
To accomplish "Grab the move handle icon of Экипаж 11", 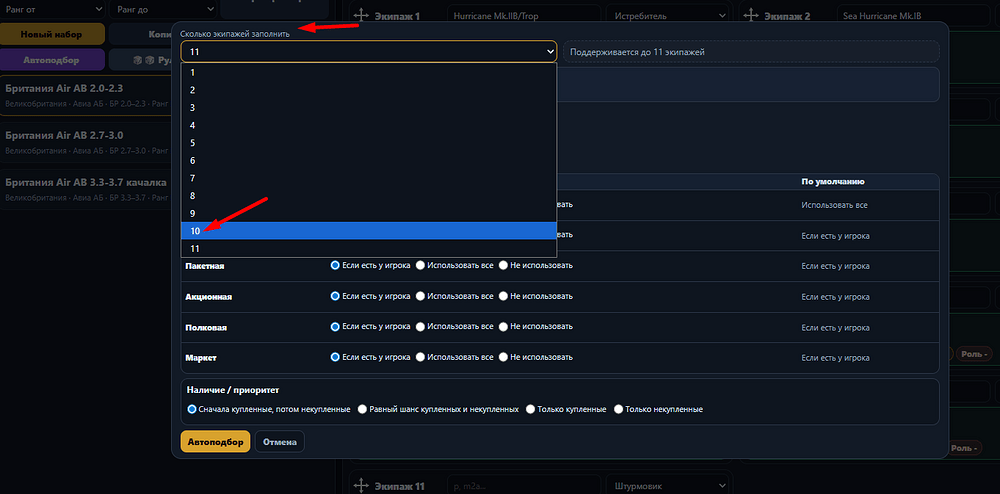I will pyautogui.click(x=362, y=486).
